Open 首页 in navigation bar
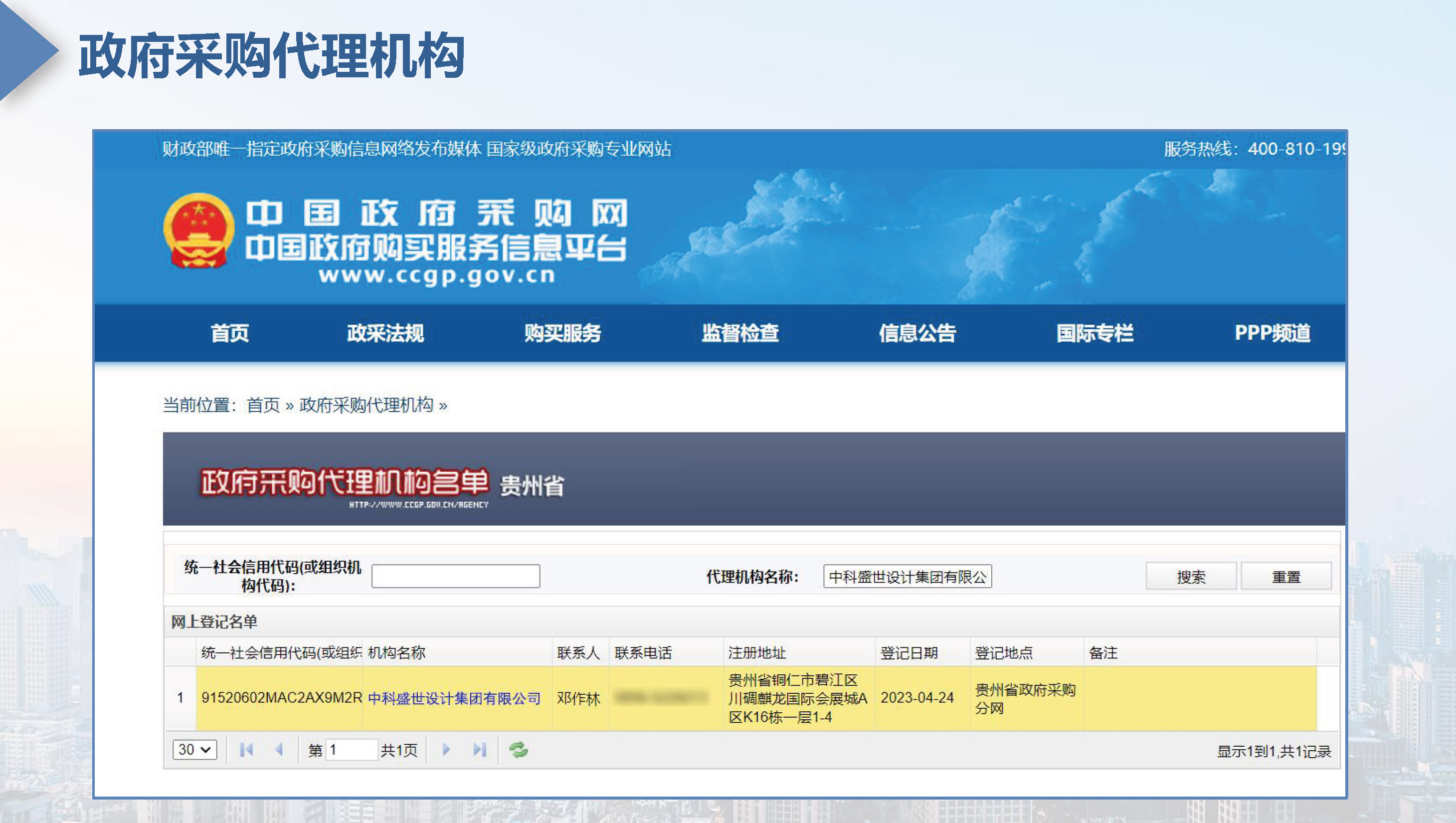1456x823 pixels. click(x=229, y=333)
